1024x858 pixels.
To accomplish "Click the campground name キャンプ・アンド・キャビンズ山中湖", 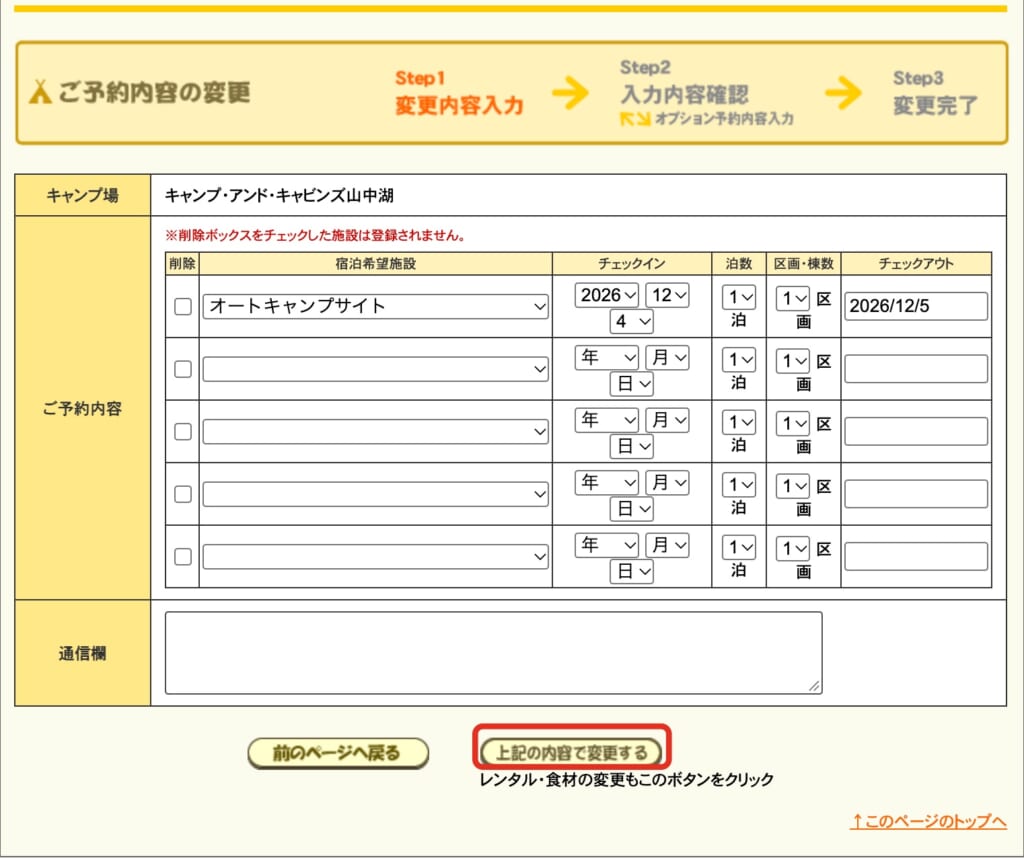I will point(279,195).
